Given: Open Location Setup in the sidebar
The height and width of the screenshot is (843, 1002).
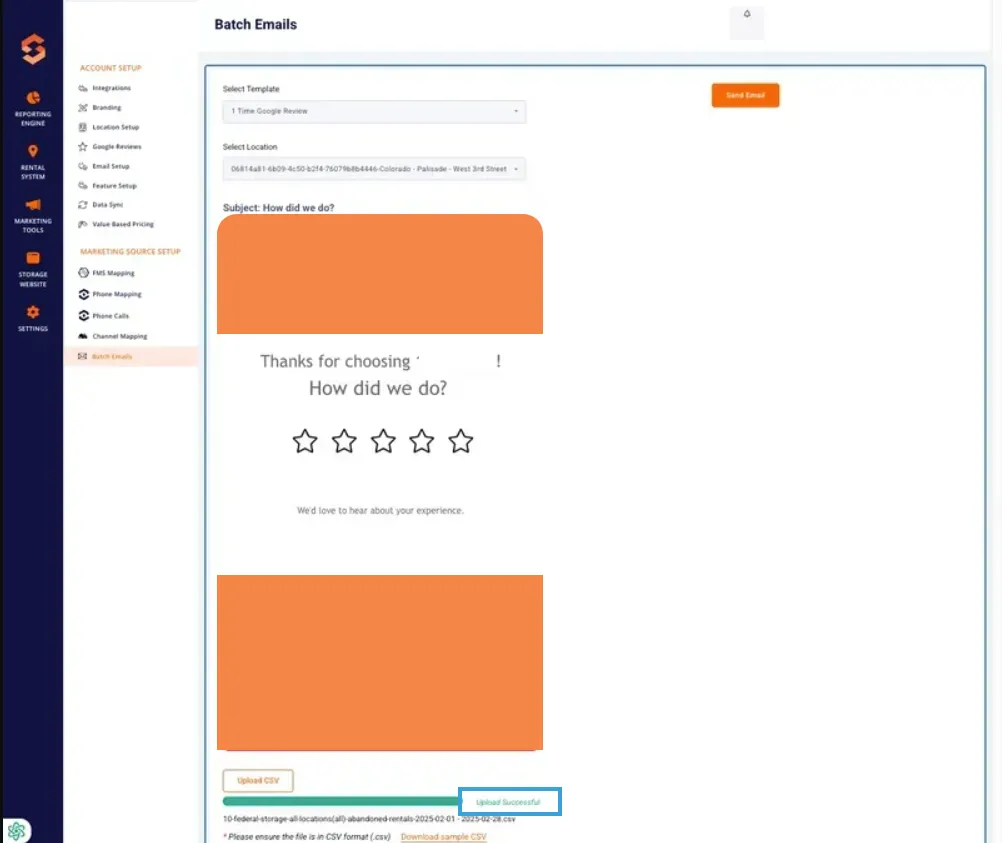Looking at the screenshot, I should tap(116, 127).
